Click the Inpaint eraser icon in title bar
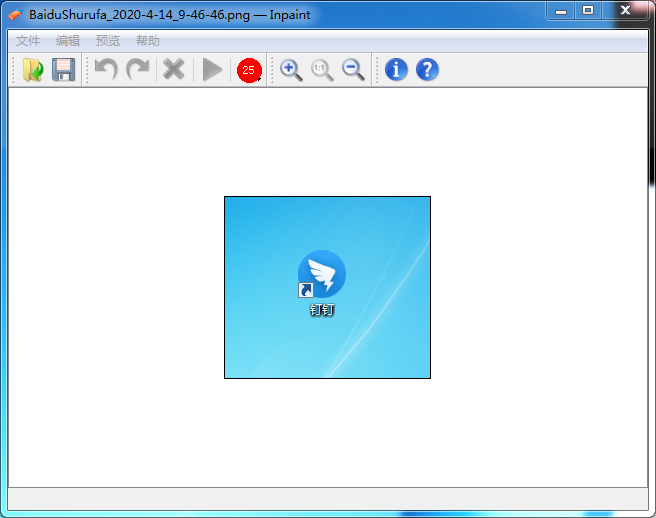This screenshot has width=656, height=518. click(x=15, y=15)
